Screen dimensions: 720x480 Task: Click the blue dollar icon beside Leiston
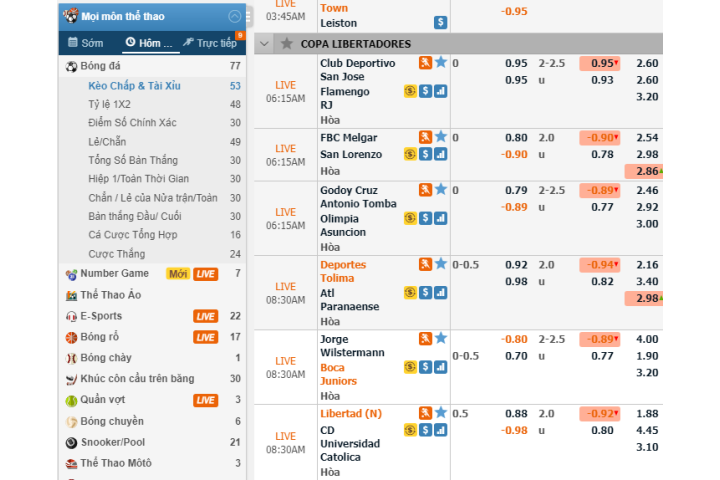tap(441, 22)
